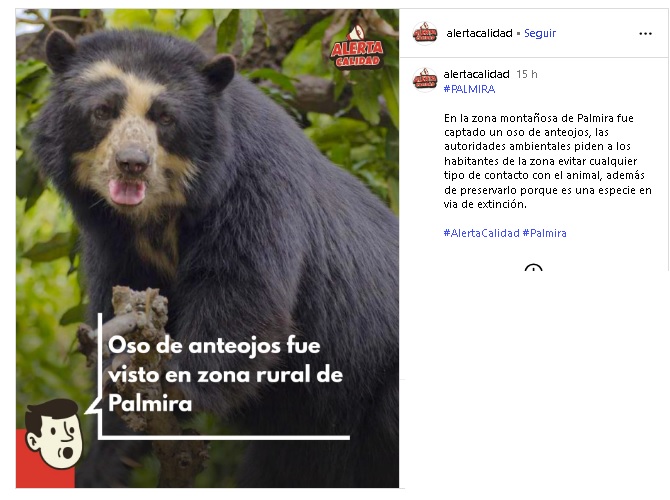The width and height of the screenshot is (670, 500).
Task: Open the #PALMIRA hashtag at caption top
Action: click(x=469, y=89)
